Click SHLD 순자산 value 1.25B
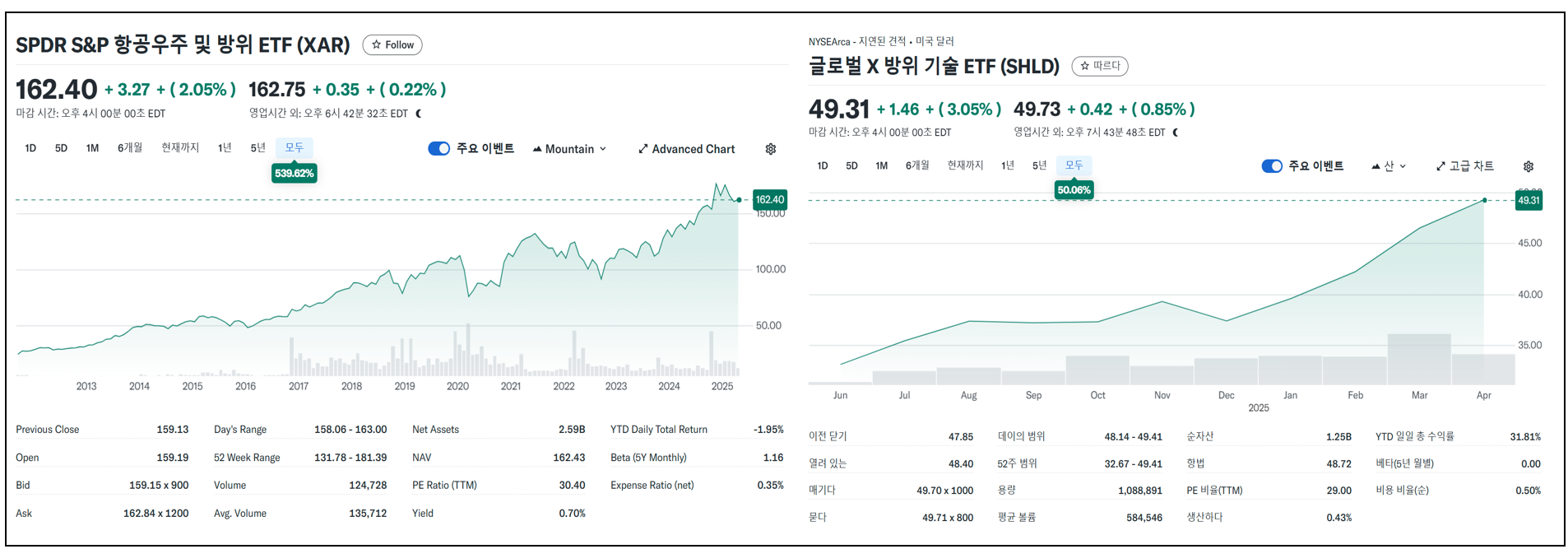This screenshot has height=549, width=1568. pos(1339,437)
